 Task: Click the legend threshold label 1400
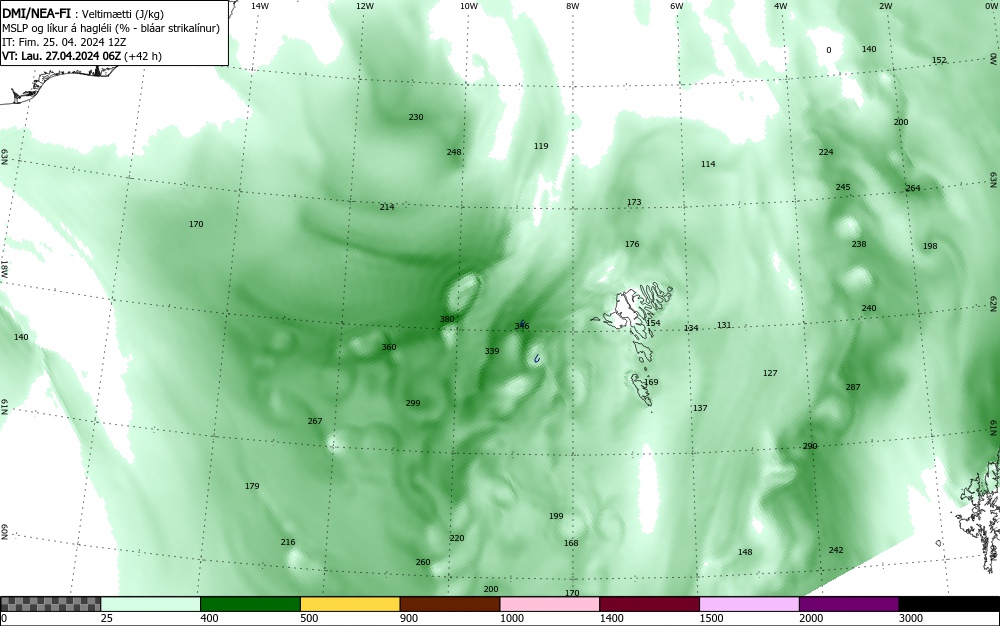point(612,618)
